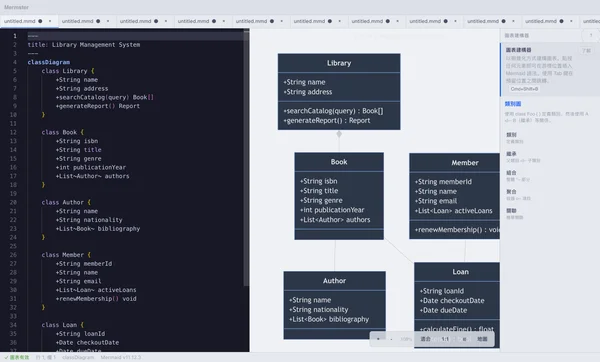This screenshot has height=362, width=600.
Task: Click the 'class Library {' code line
Action: click(x=68, y=71)
